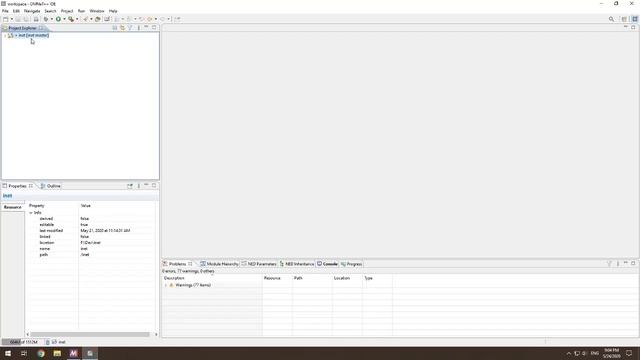The height and width of the screenshot is (360, 640).
Task: Expand the Warnings (77 items) group
Action: pos(166,285)
